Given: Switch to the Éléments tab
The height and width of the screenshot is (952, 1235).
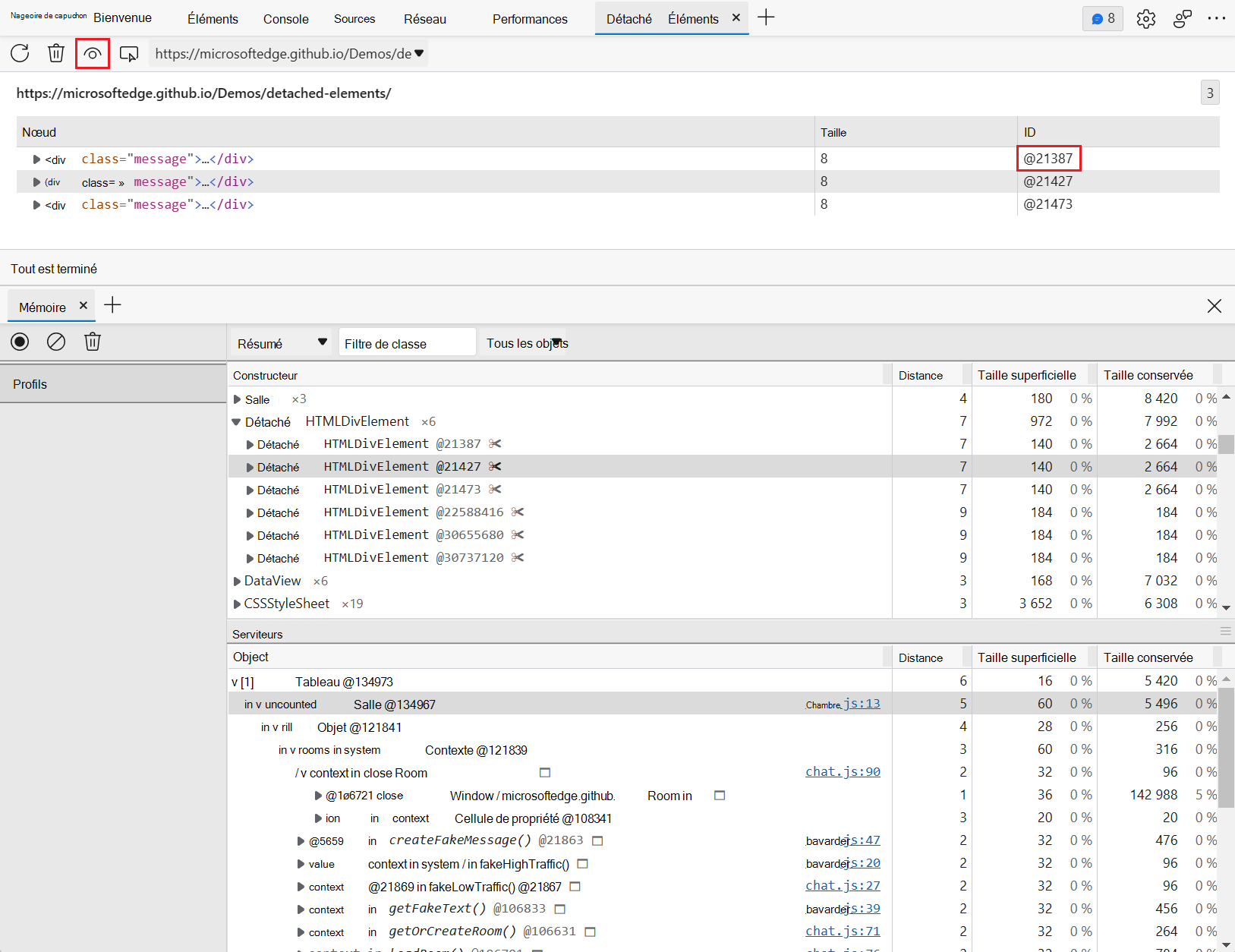Looking at the screenshot, I should [213, 19].
